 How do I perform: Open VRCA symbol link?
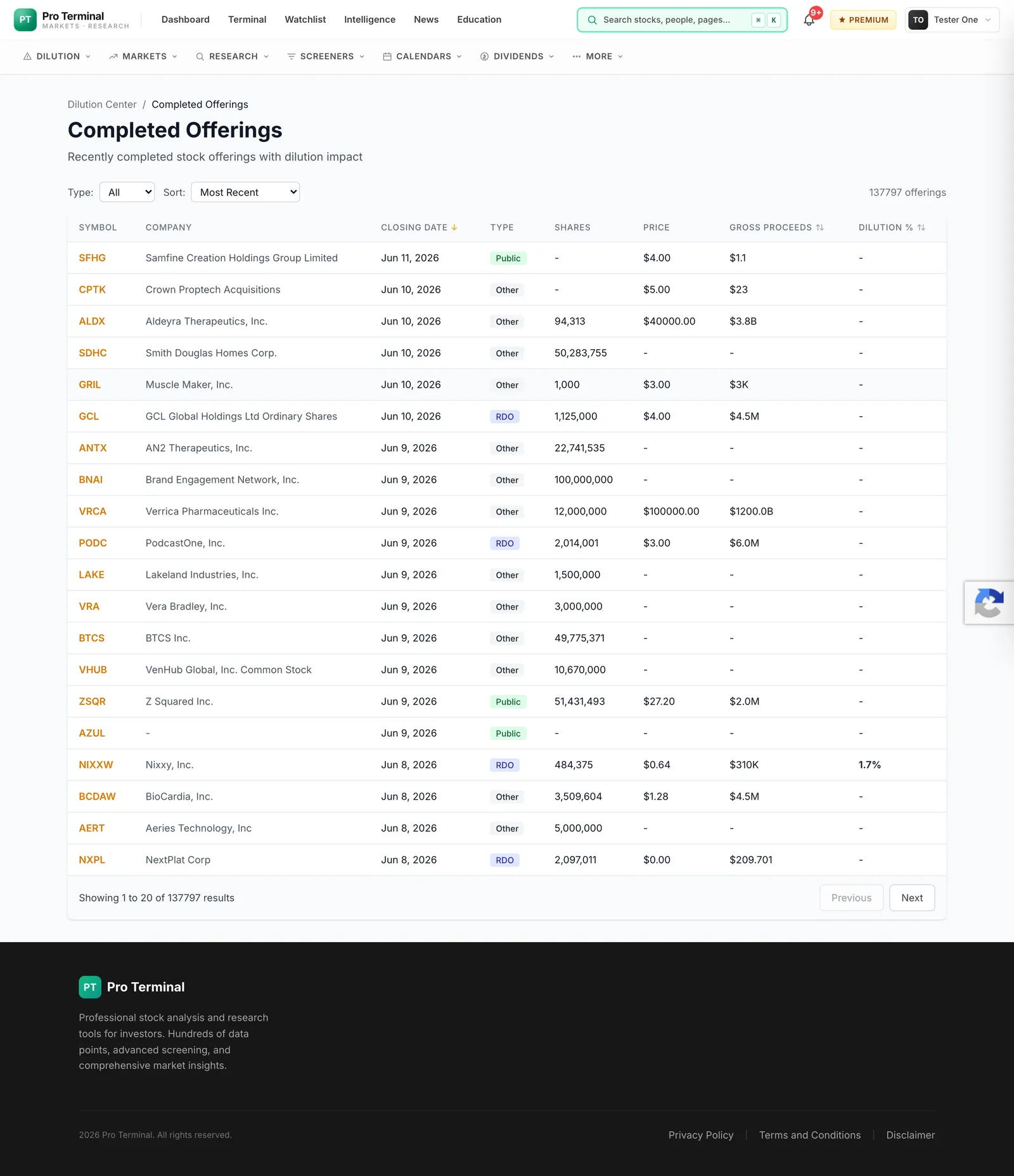[93, 511]
